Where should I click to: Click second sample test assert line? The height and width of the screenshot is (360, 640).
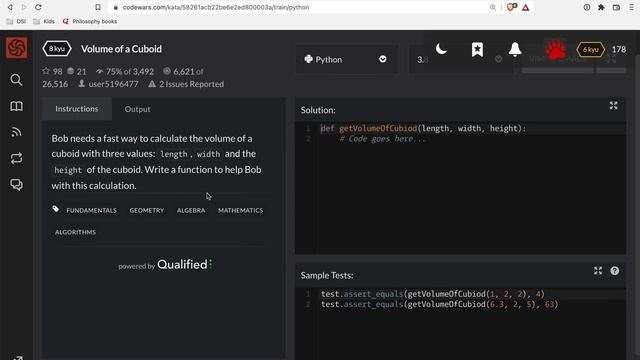tap(440, 304)
